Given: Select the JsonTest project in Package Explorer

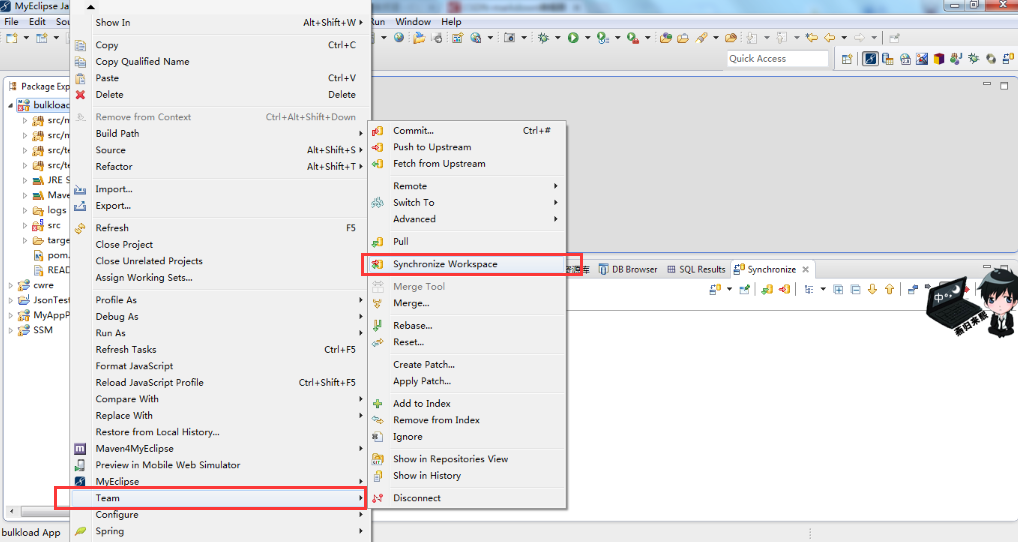Looking at the screenshot, I should click(51, 301).
